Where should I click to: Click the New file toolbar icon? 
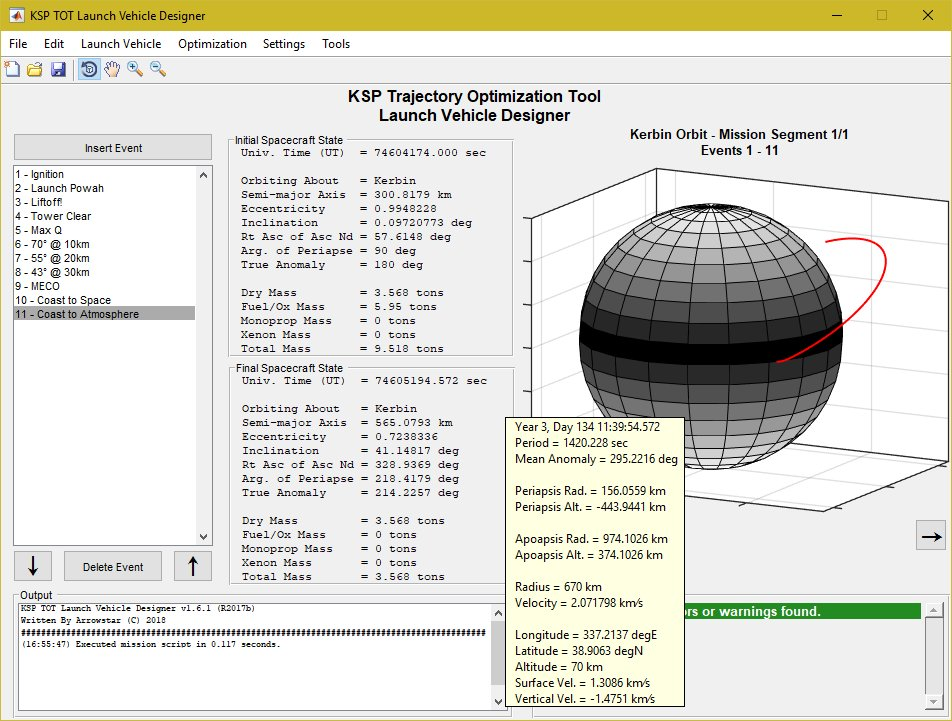coord(12,69)
